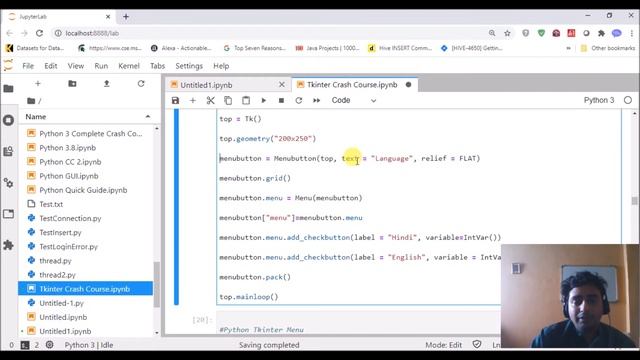Image resolution: width=640 pixels, height=360 pixels.
Task: Open the Other bookmarks folder
Action: pos(608,48)
